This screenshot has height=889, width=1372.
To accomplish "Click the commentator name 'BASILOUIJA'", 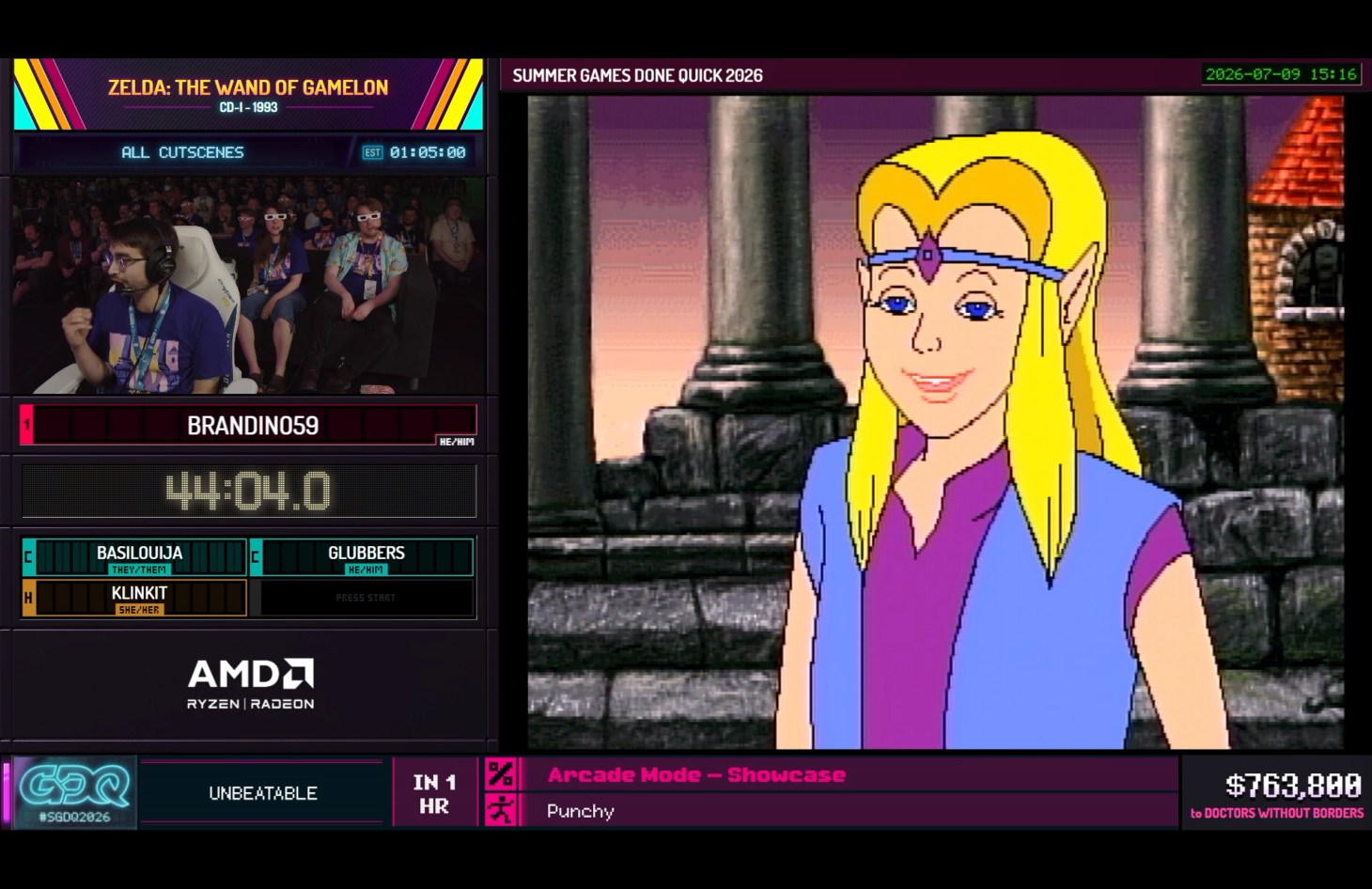I will click(x=139, y=553).
